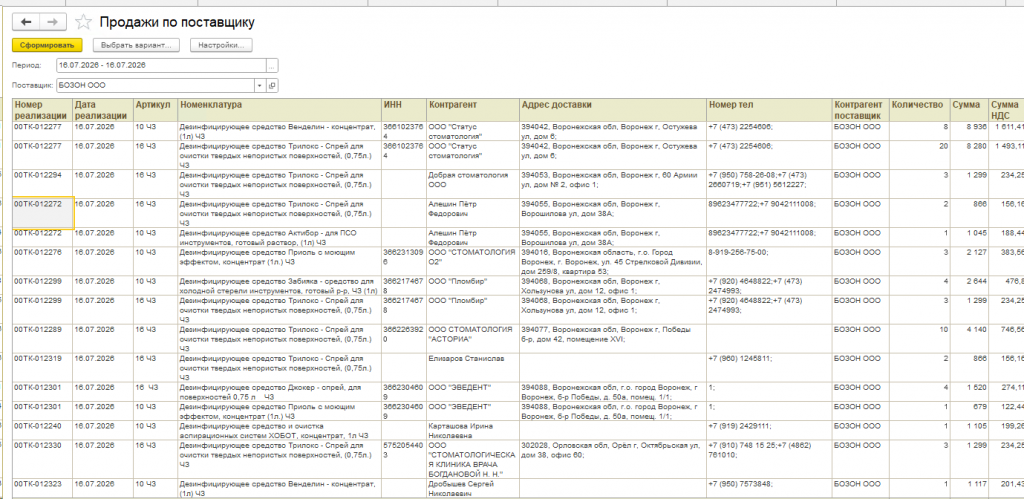Select the Карташова Ирина Николаевна cell
The height and width of the screenshot is (499, 1024).
click(x=473, y=430)
